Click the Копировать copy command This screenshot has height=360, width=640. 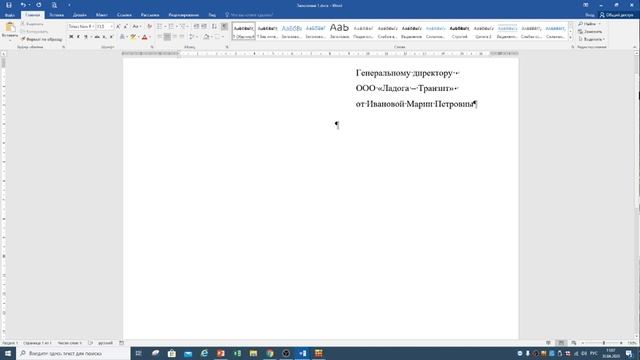tap(34, 31)
